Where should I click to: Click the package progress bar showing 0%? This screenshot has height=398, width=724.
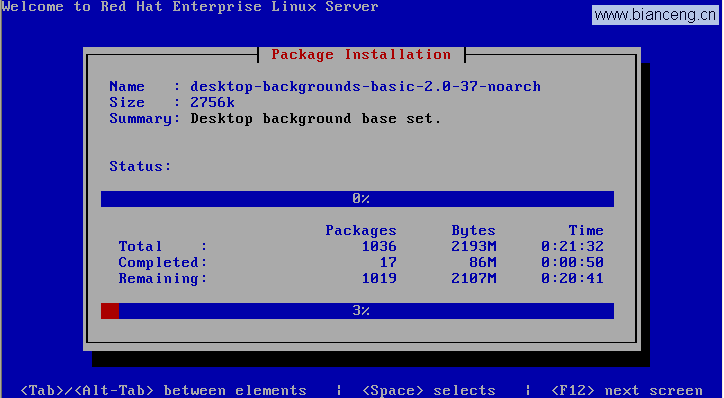pyautogui.click(x=357, y=199)
